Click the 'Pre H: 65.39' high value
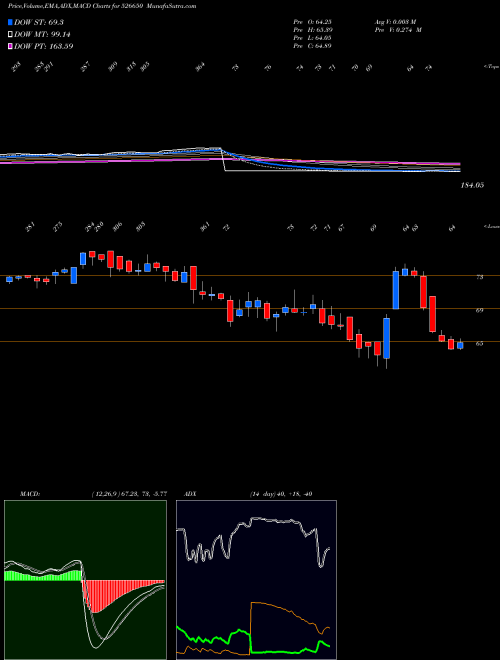This screenshot has width=500, height=660. [x=312, y=30]
